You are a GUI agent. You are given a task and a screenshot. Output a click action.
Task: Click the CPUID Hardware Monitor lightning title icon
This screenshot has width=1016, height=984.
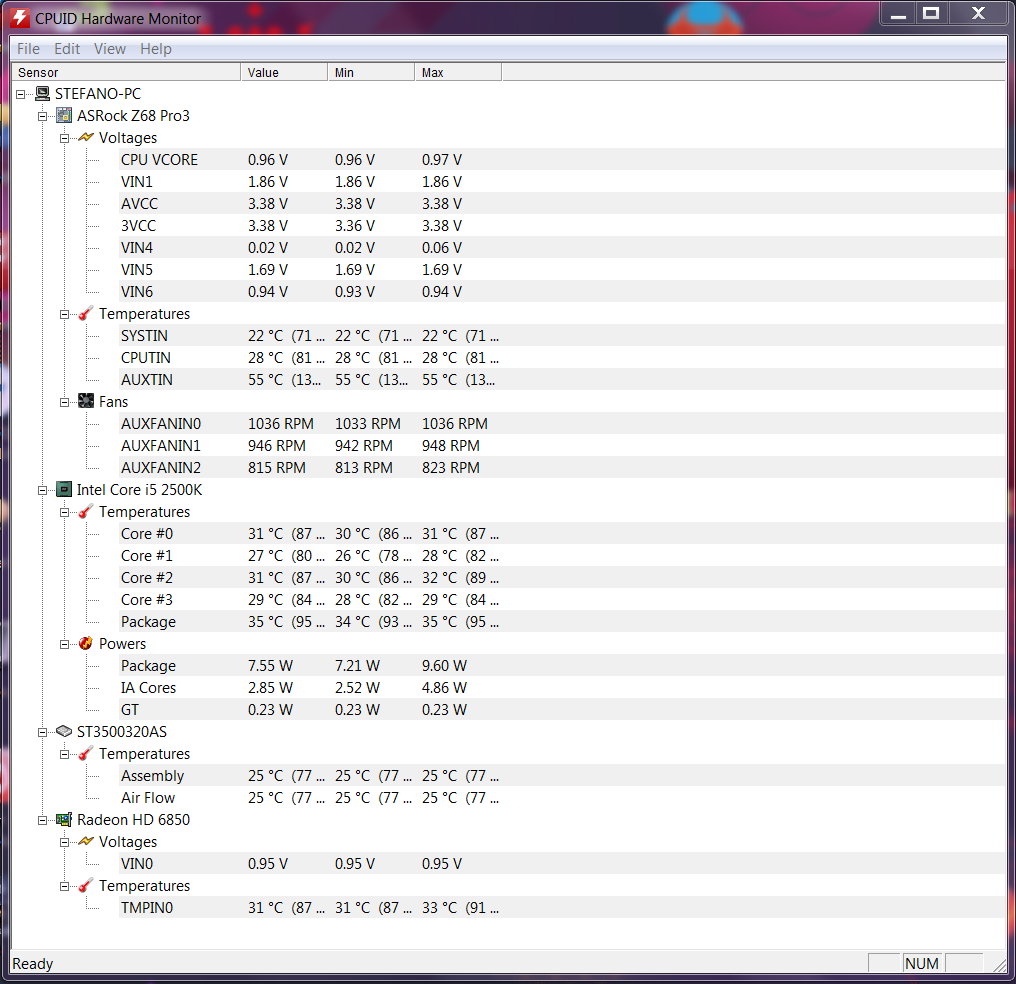19,18
